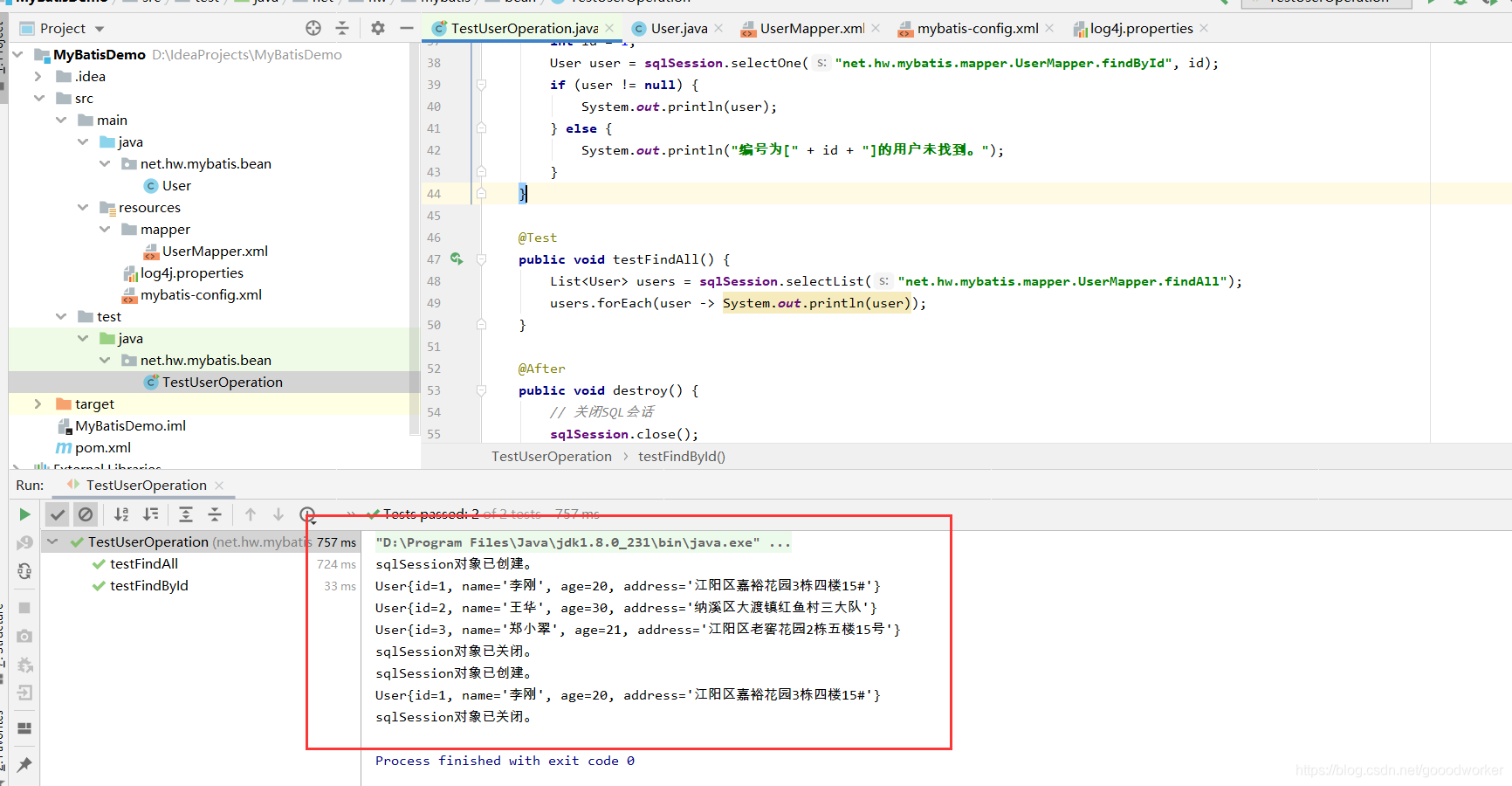Click the fold marker at line 39
This screenshot has height=786, width=1512.
tap(481, 85)
